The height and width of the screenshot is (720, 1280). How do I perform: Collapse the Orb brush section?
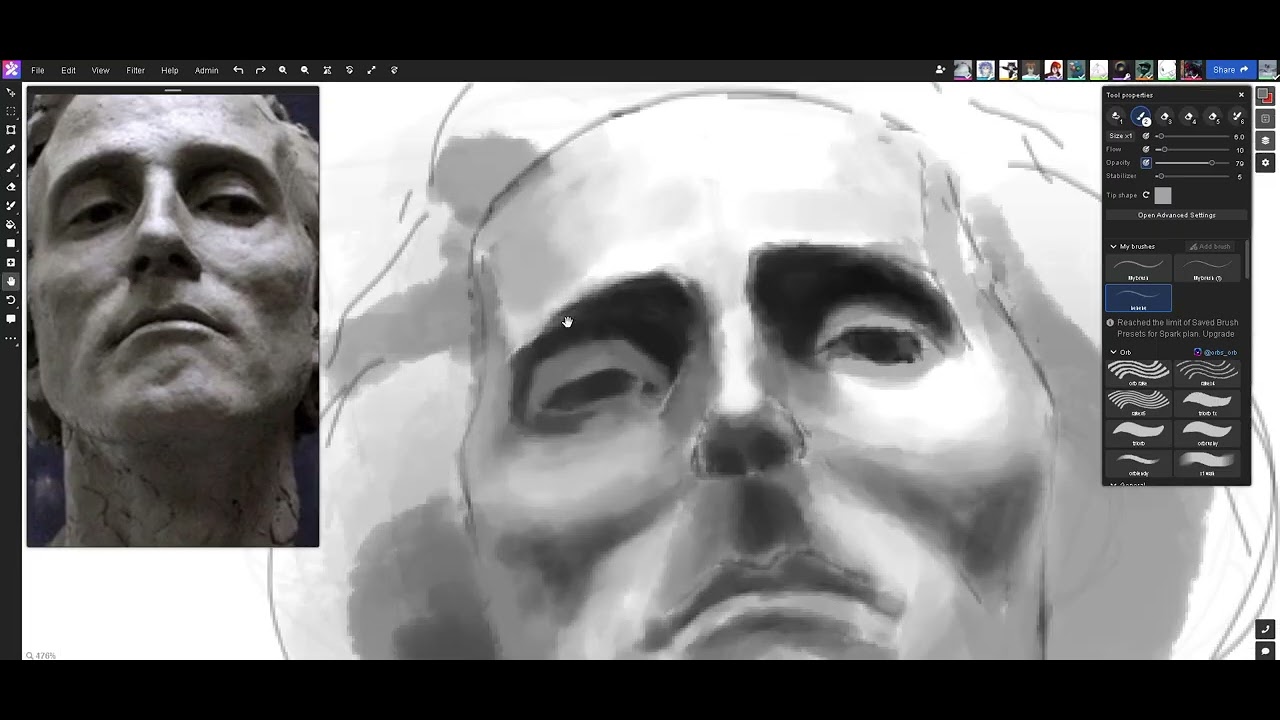[x=1113, y=352]
